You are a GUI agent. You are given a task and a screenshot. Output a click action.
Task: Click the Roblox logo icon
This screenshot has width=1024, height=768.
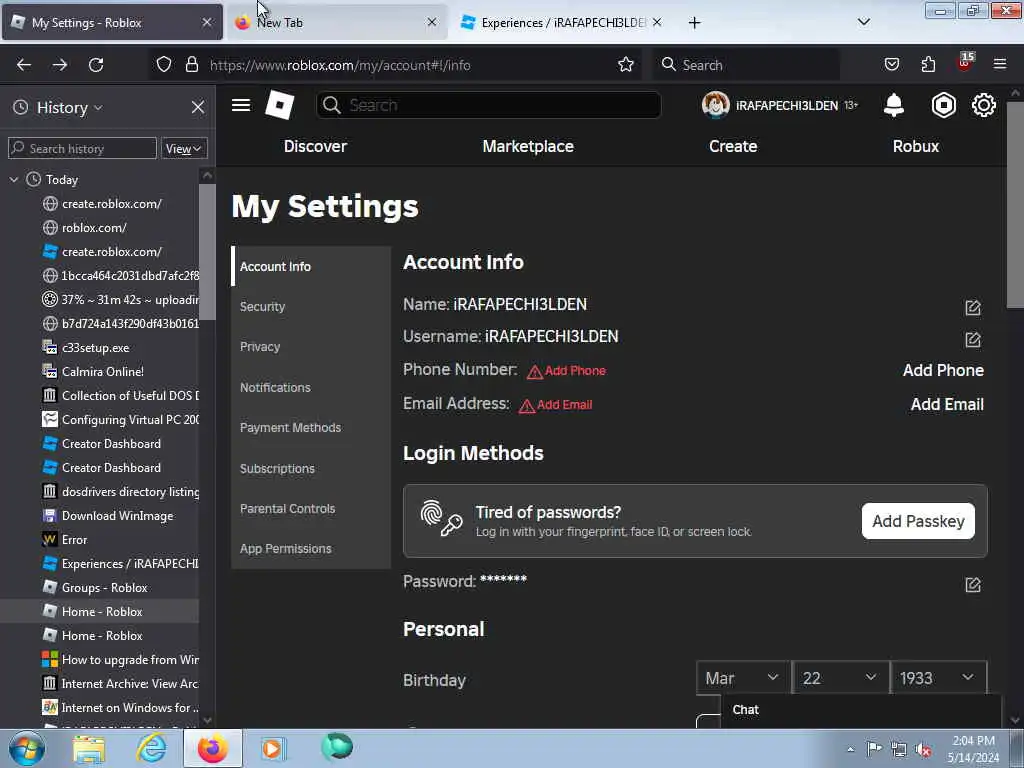click(280, 105)
